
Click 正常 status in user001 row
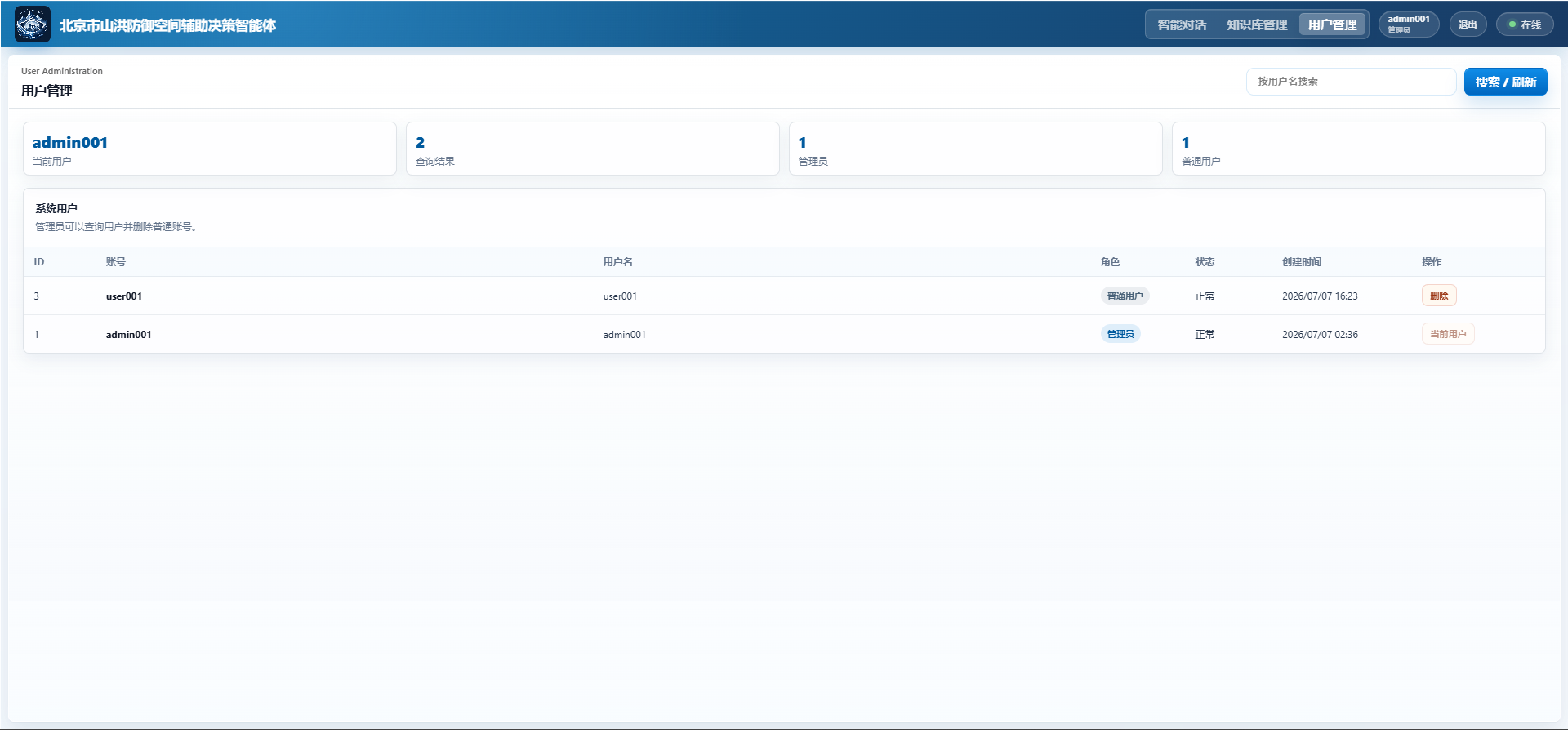(1205, 296)
